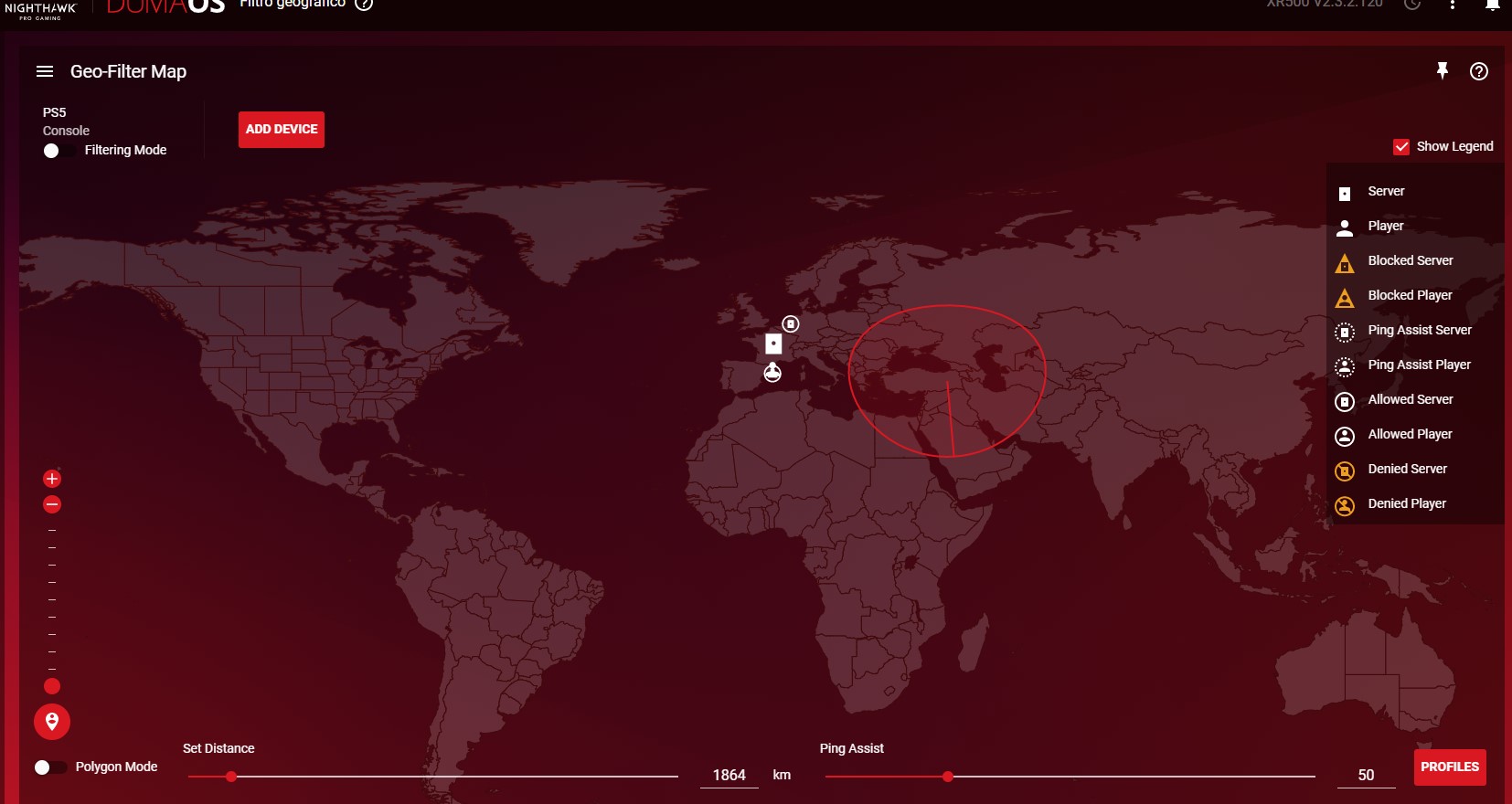Open the PROFILES button
The height and width of the screenshot is (804, 1512).
[1450, 767]
